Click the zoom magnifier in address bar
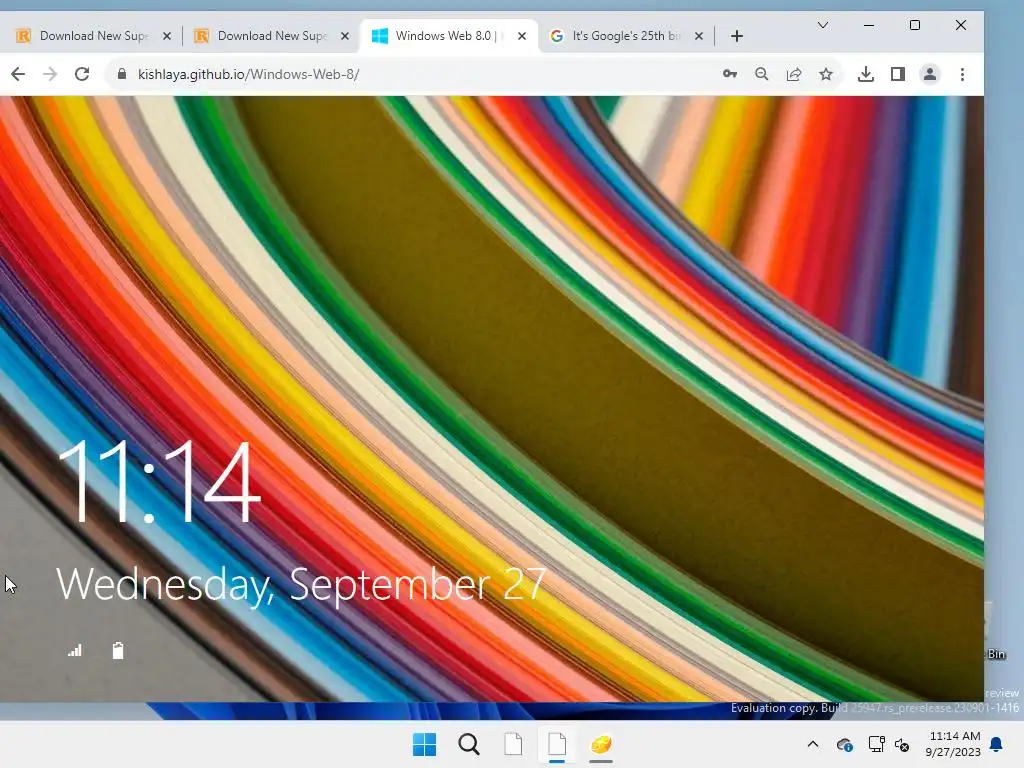Image resolution: width=1024 pixels, height=768 pixels. click(761, 74)
